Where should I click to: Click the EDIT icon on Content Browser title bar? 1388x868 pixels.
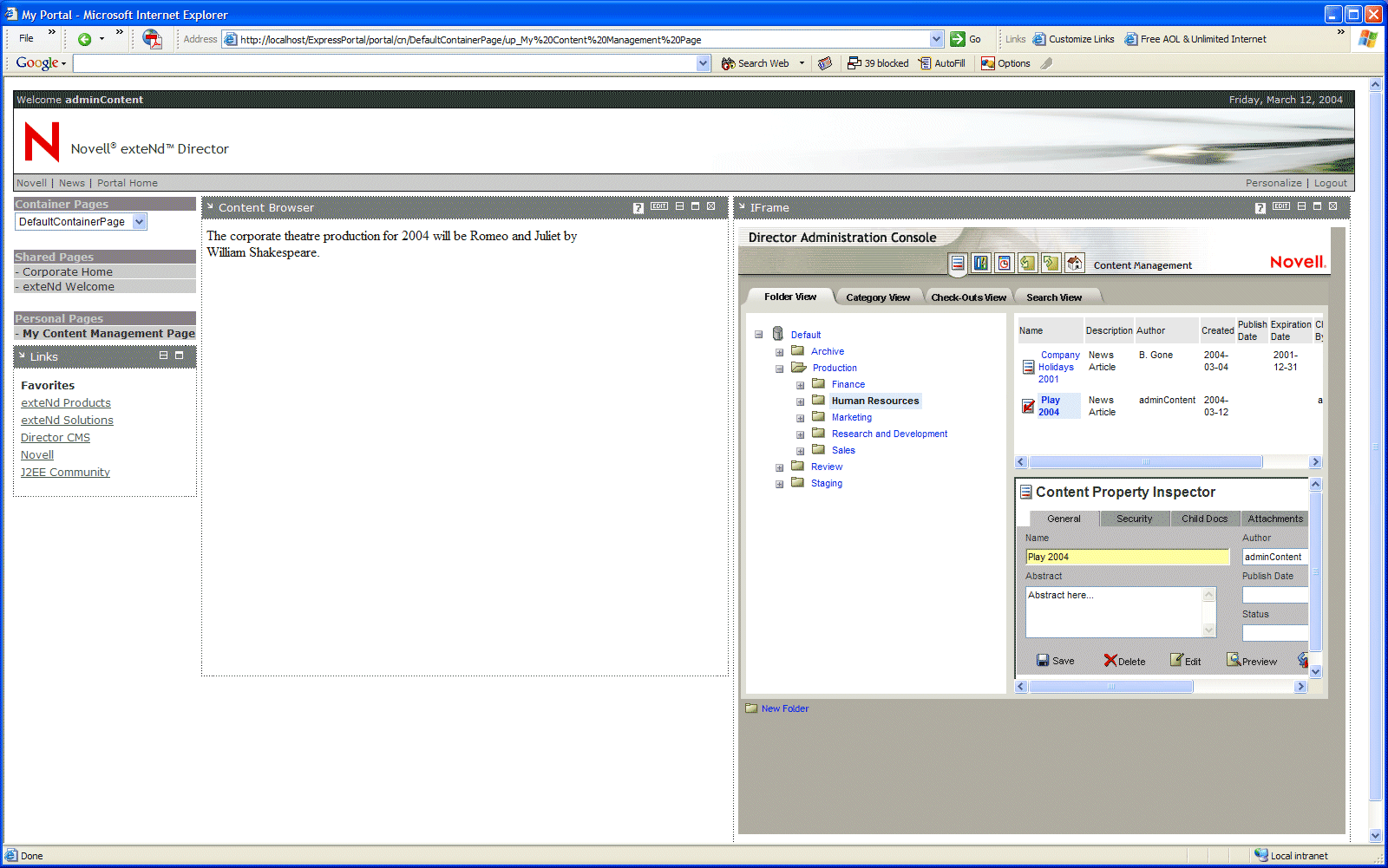click(x=659, y=206)
